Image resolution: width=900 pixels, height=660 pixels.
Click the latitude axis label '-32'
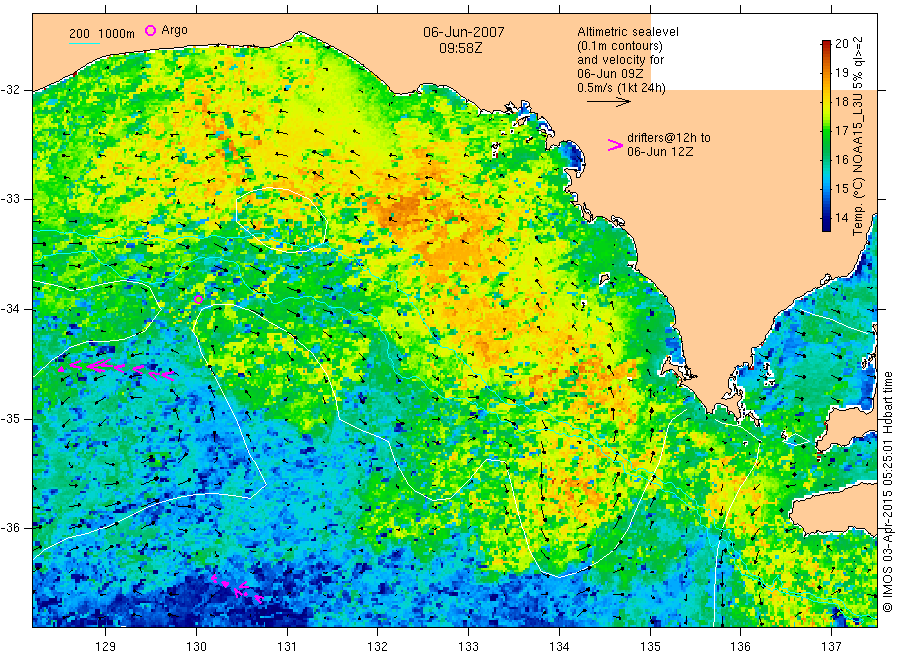pos(10,90)
